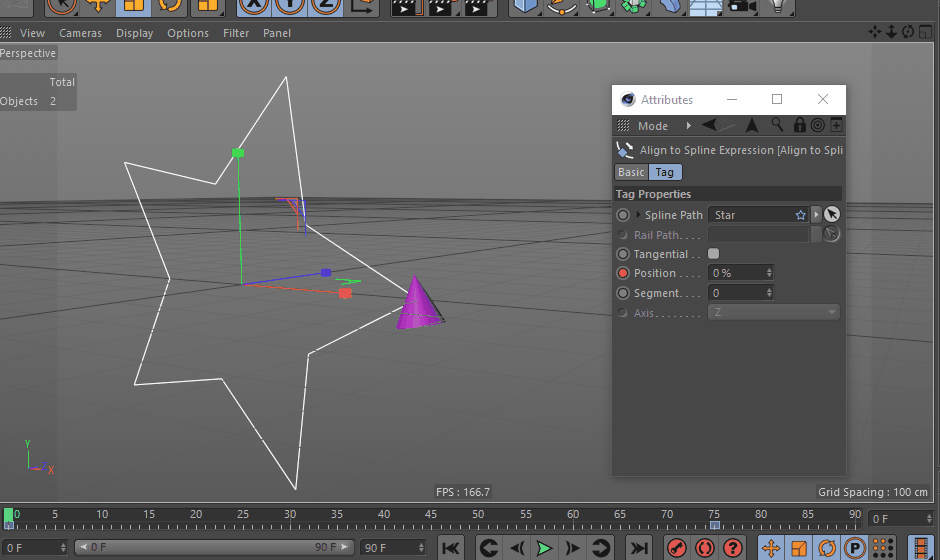Open Spline Path field arrow menu
This screenshot has width=940, height=560.
pos(815,215)
